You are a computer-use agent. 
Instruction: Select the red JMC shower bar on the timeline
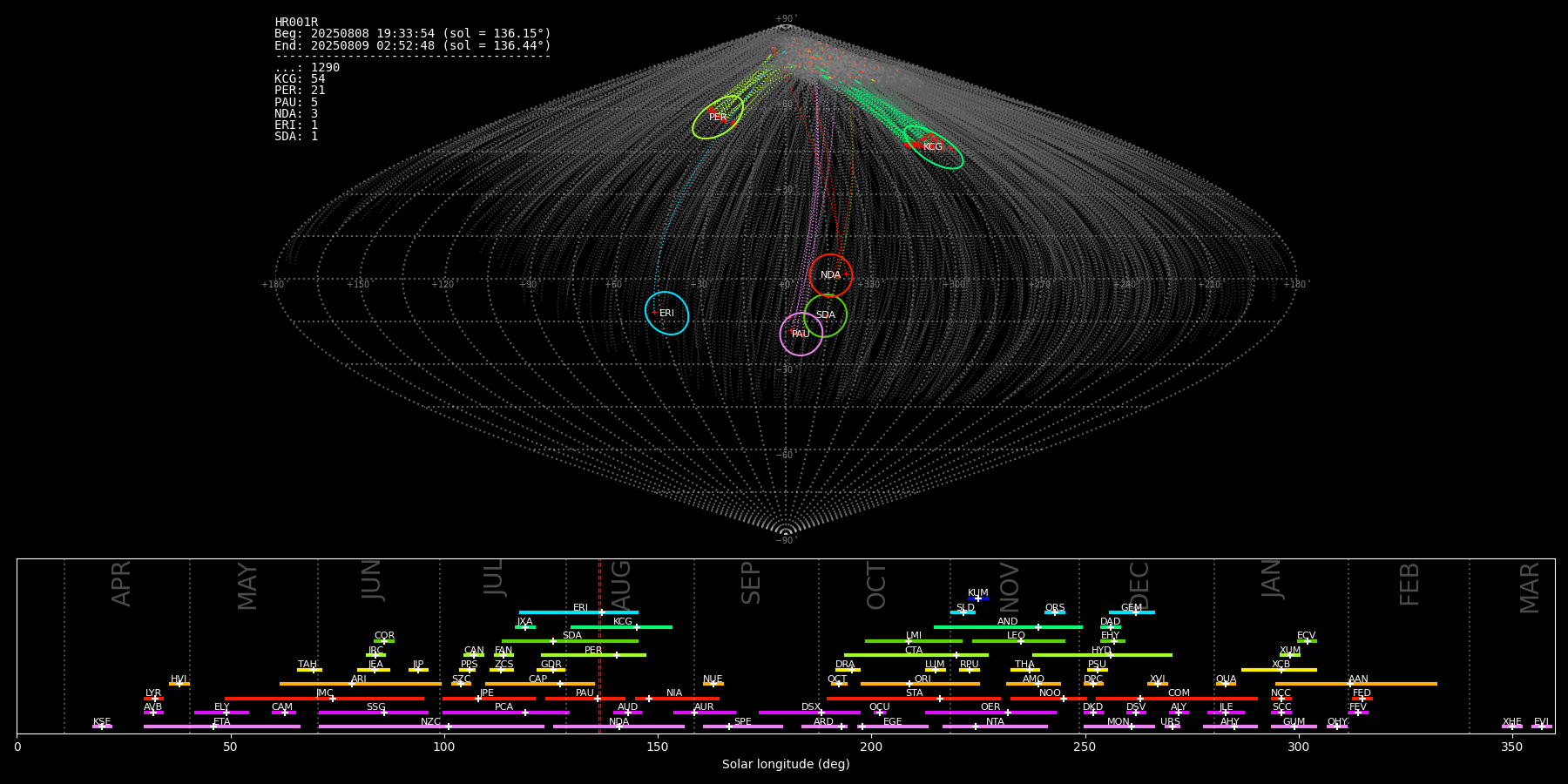tap(324, 699)
